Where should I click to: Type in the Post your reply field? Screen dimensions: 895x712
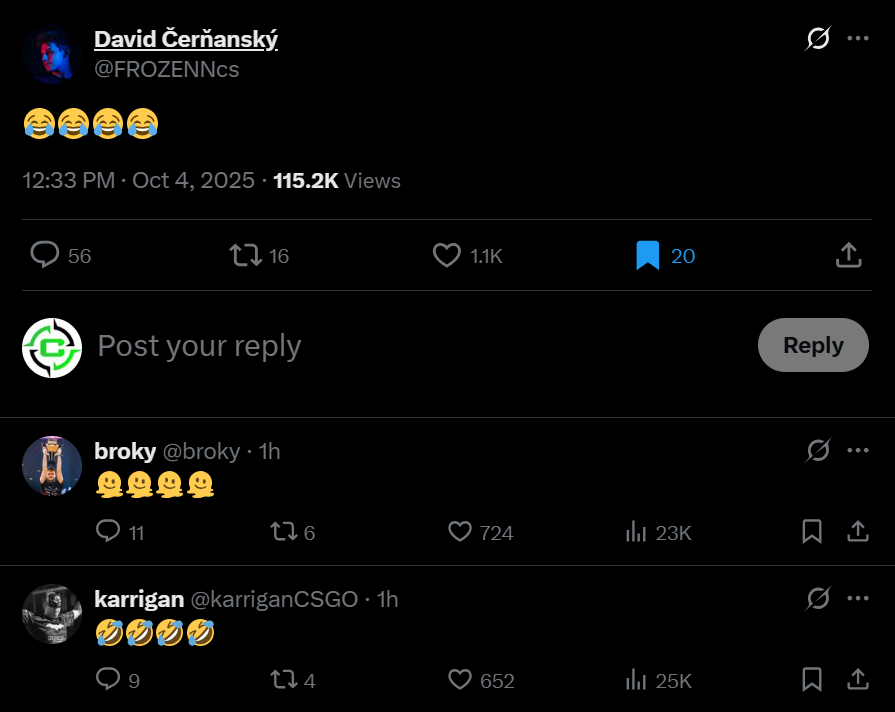click(x=400, y=346)
